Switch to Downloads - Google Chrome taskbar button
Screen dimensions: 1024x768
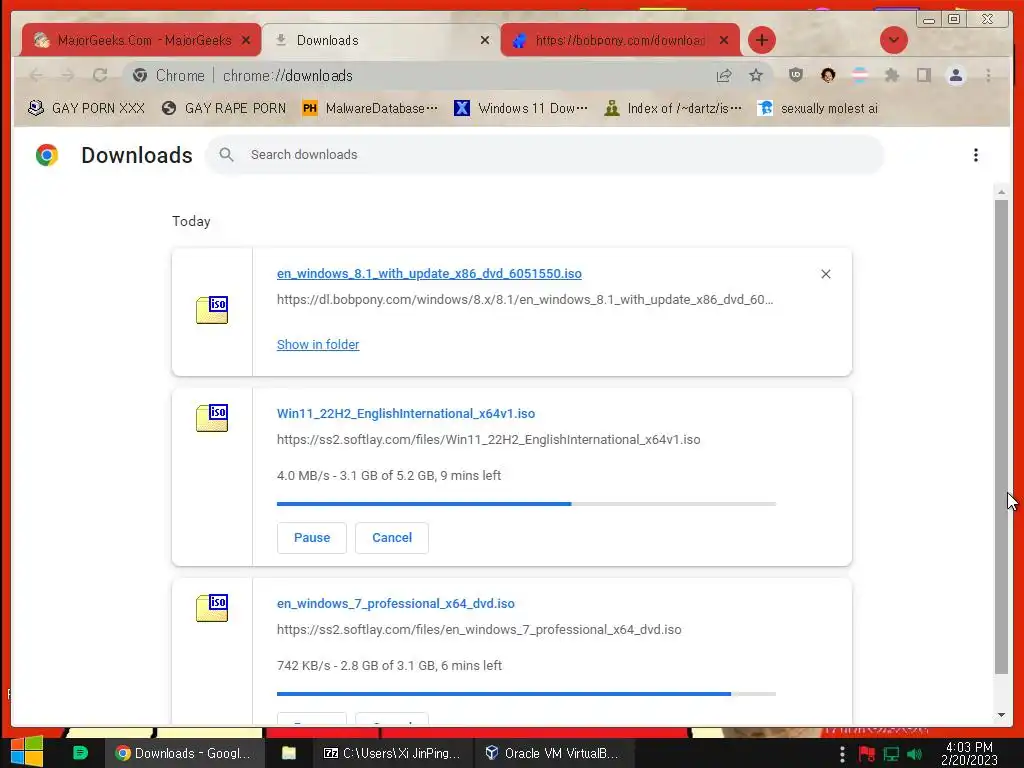185,753
